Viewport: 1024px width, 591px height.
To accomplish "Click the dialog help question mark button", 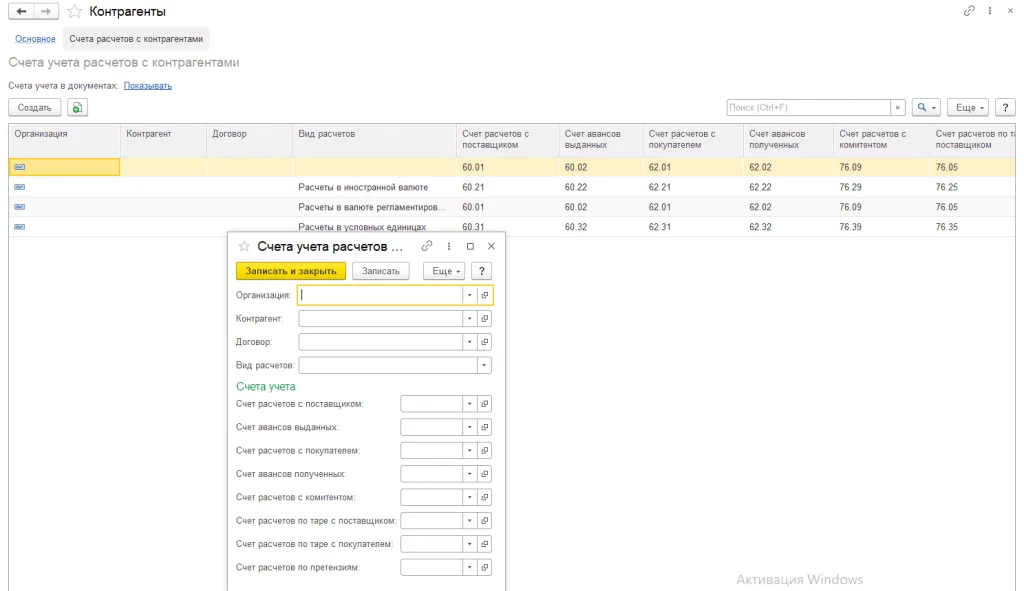I will (482, 271).
